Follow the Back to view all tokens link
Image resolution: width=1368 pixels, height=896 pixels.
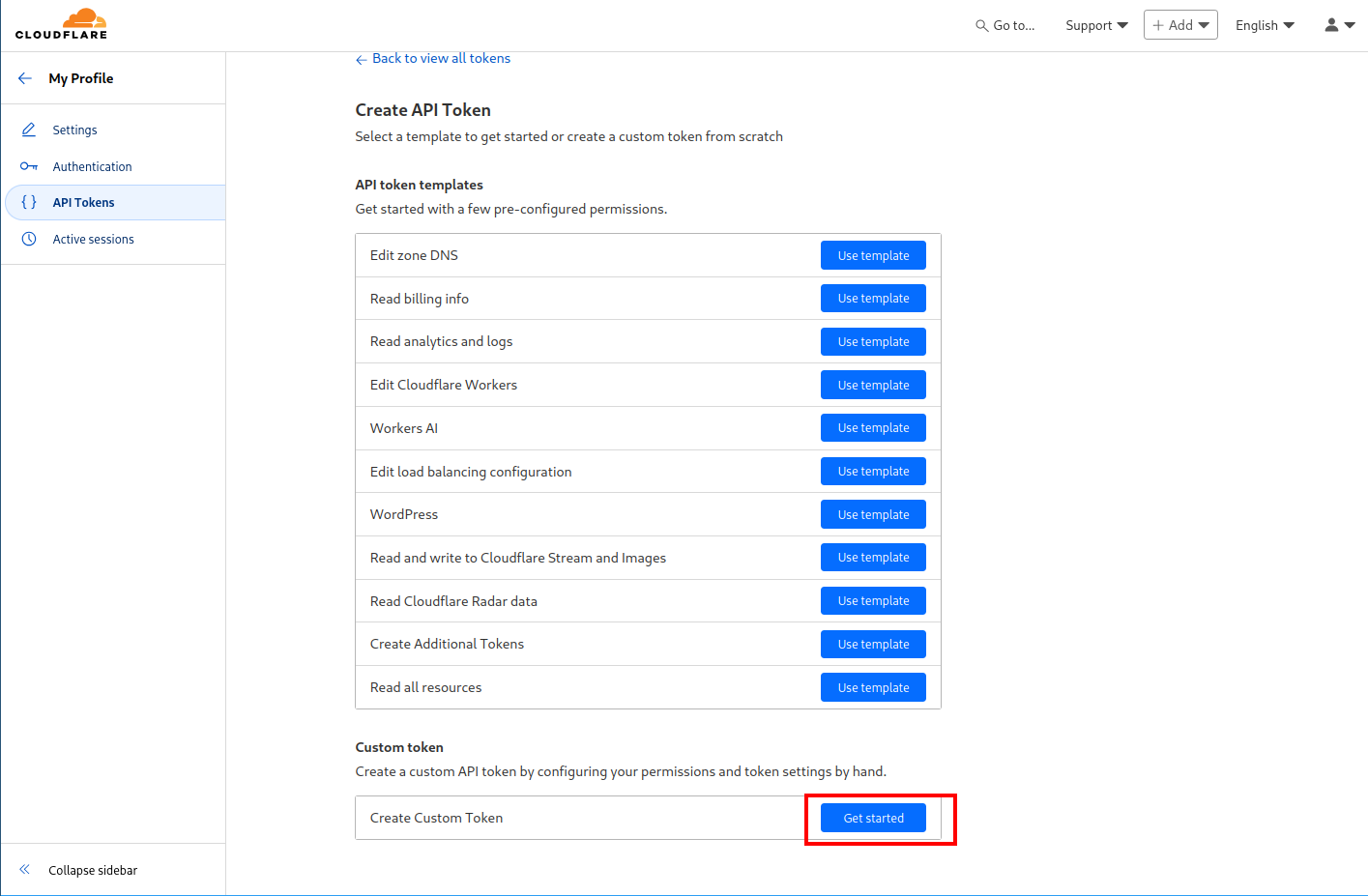(433, 58)
